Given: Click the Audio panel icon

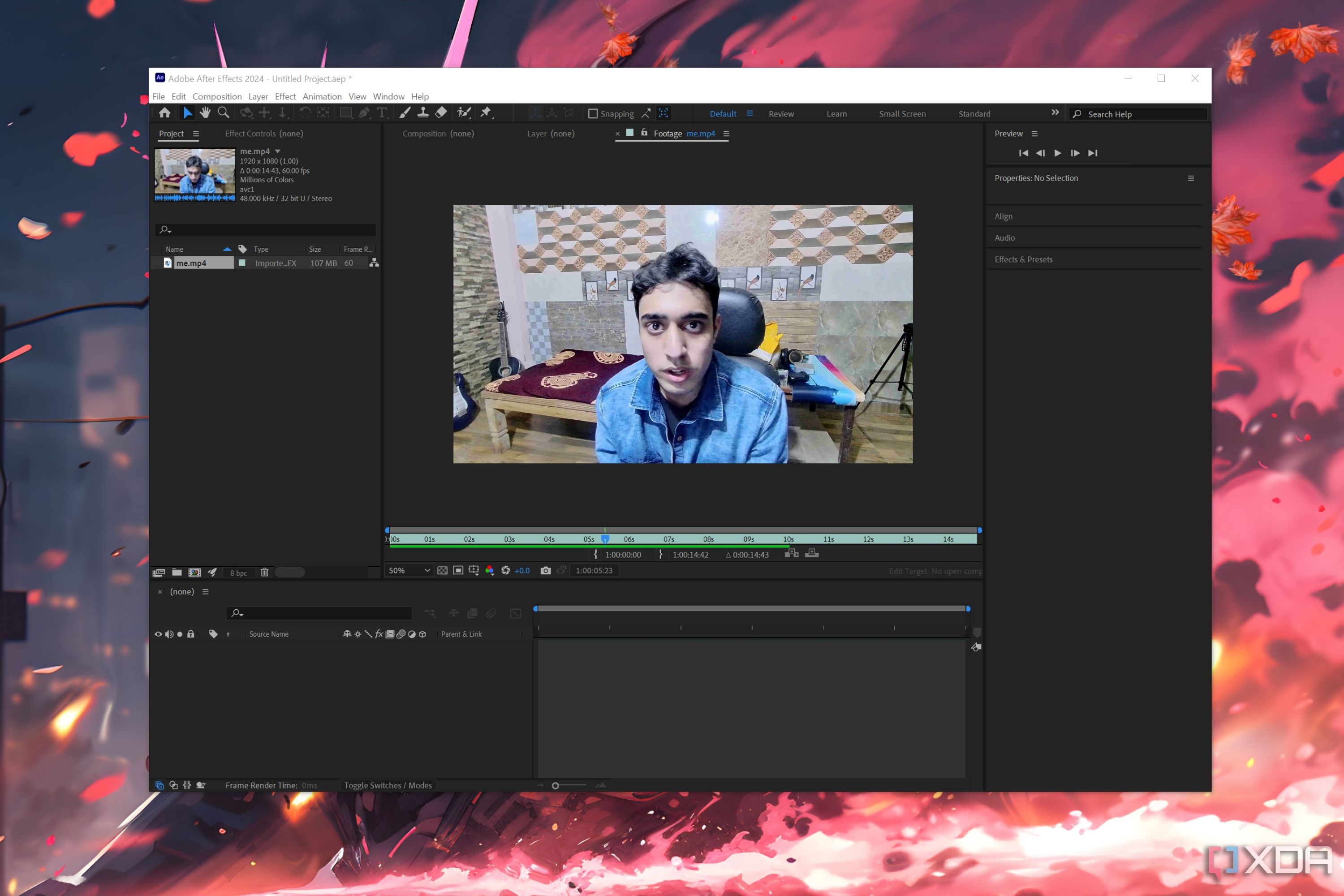Looking at the screenshot, I should tap(1004, 237).
